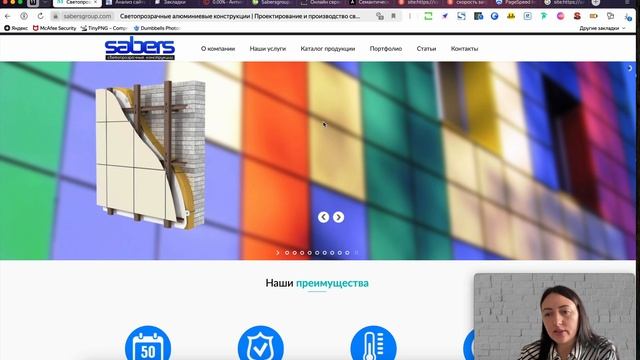Open the Контакты menu item

tap(464, 49)
